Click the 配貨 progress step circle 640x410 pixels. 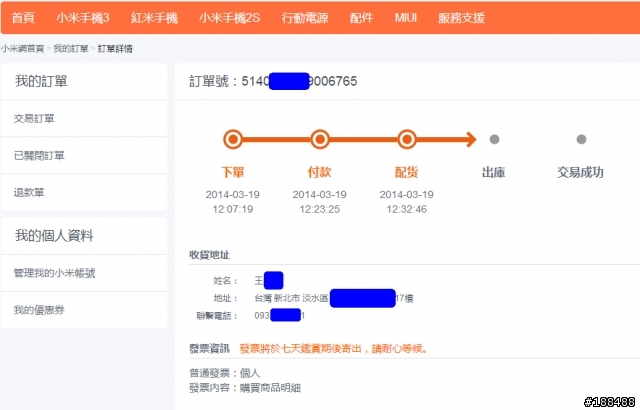(x=407, y=140)
